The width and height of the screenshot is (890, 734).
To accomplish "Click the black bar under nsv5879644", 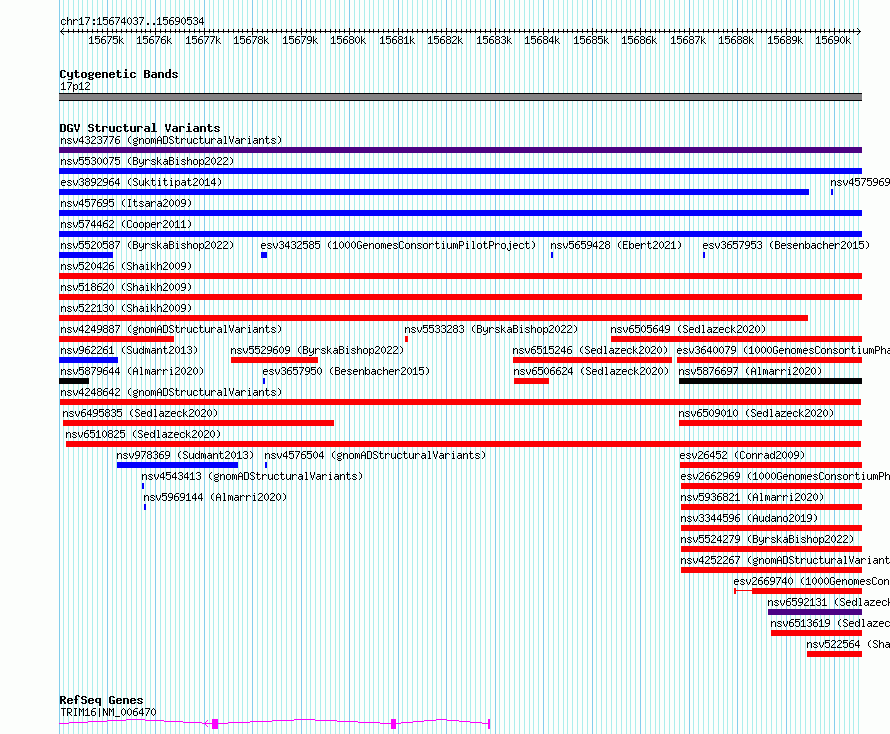I will (x=74, y=381).
